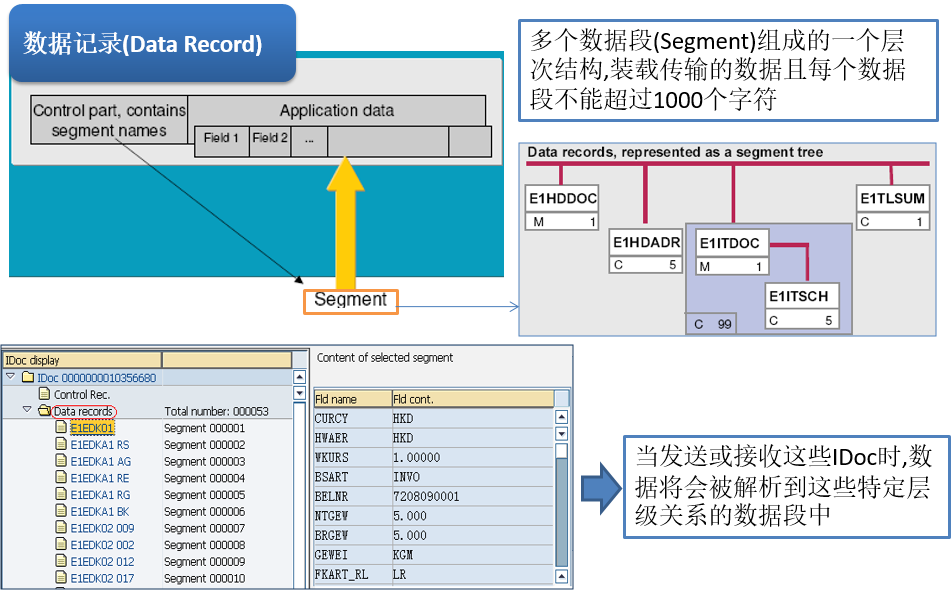The height and width of the screenshot is (594, 952).
Task: Click the Fld cont. column header
Action: pos(430,398)
